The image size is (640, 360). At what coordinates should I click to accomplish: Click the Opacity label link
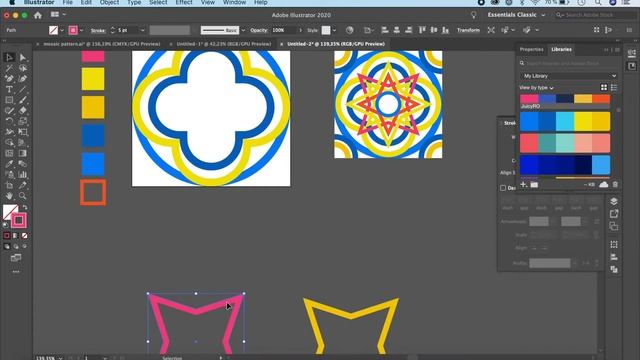pyautogui.click(x=259, y=30)
